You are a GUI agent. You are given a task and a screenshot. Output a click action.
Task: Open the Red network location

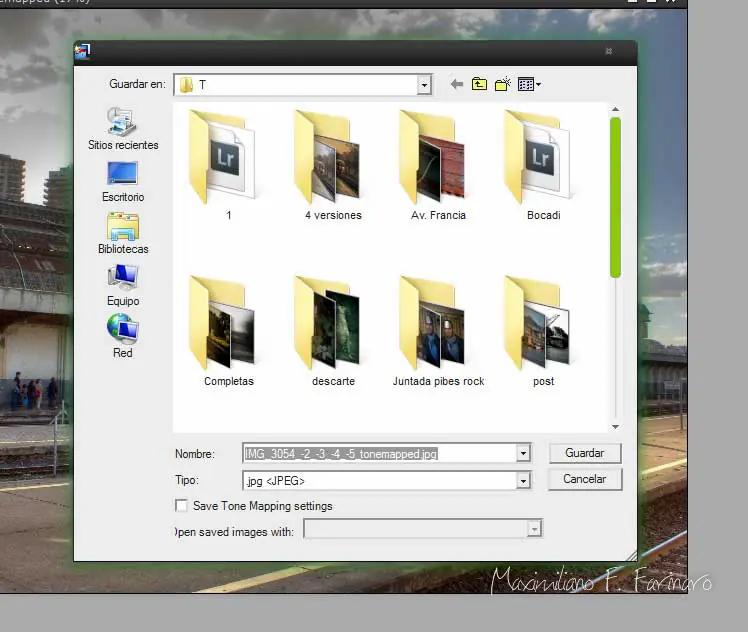click(123, 336)
